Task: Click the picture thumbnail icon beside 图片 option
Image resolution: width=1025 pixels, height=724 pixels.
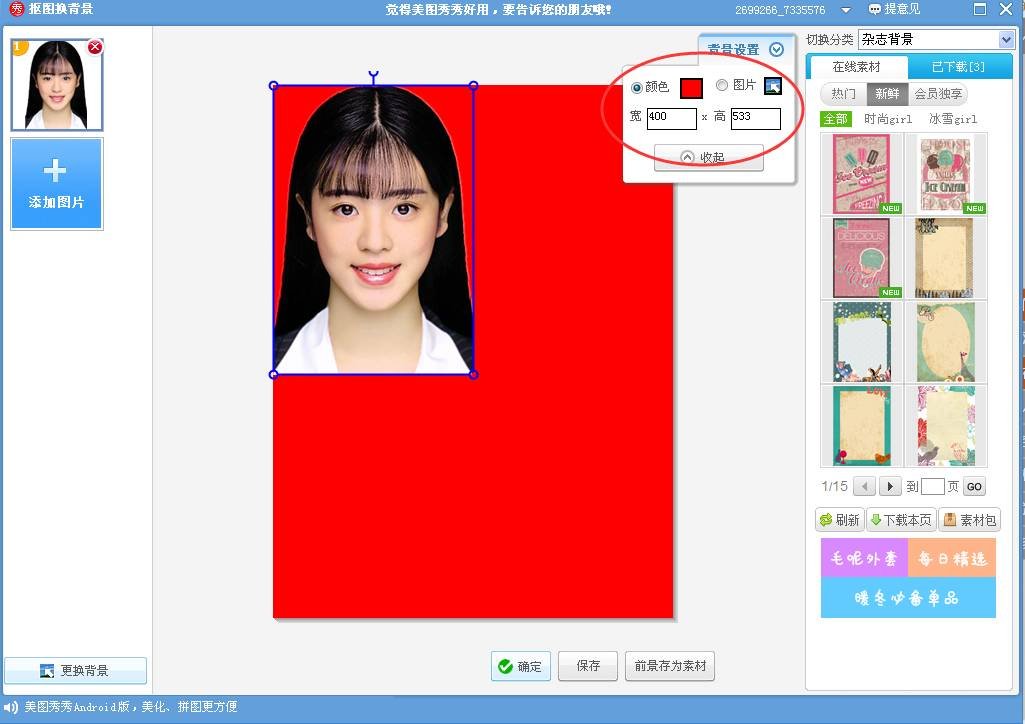Action: [x=772, y=86]
